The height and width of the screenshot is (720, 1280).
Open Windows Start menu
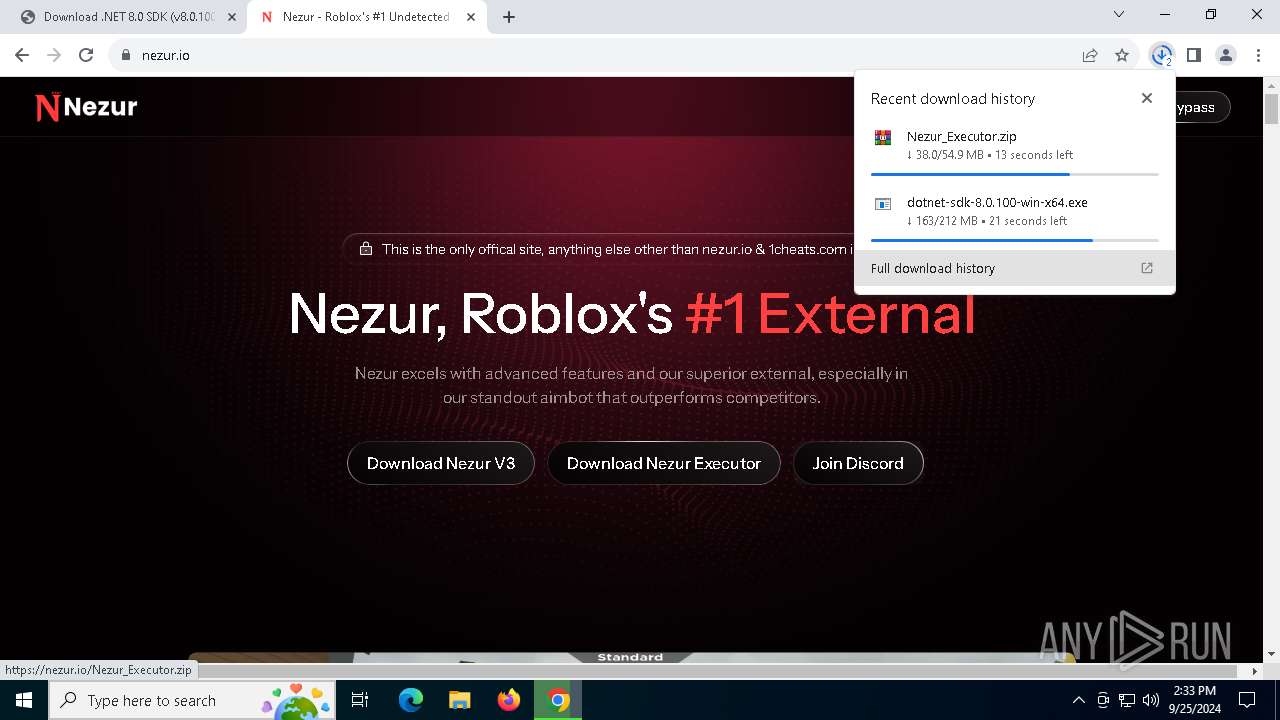click(x=24, y=700)
